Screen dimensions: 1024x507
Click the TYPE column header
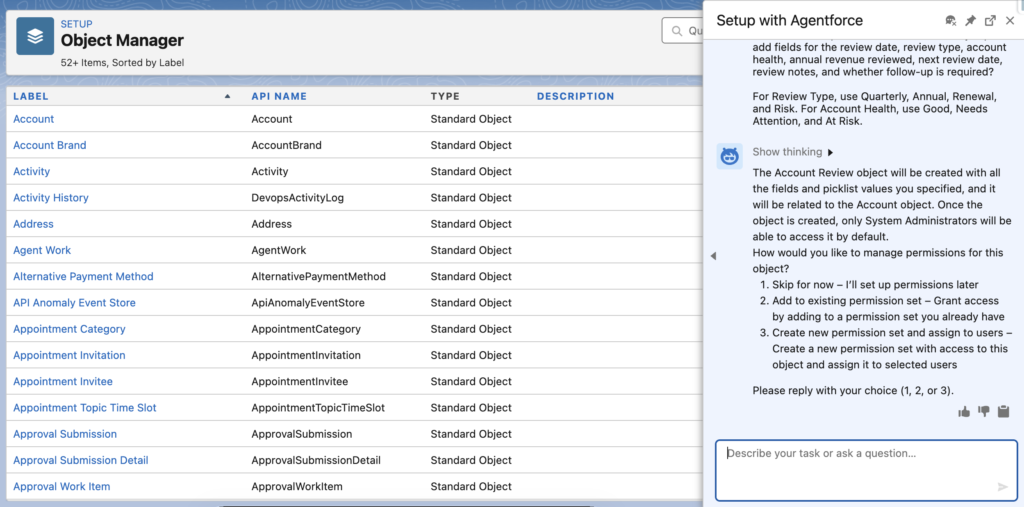445,96
